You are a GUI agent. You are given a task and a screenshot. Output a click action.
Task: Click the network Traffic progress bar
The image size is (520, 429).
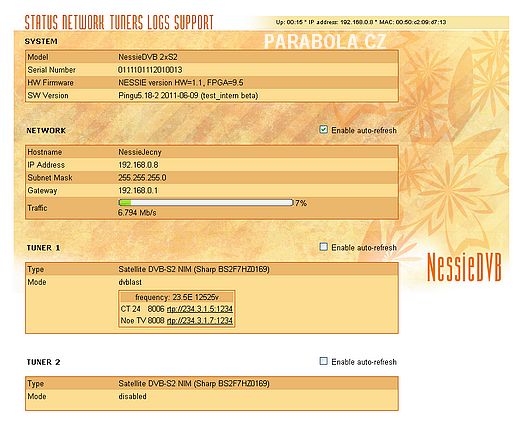(x=206, y=202)
